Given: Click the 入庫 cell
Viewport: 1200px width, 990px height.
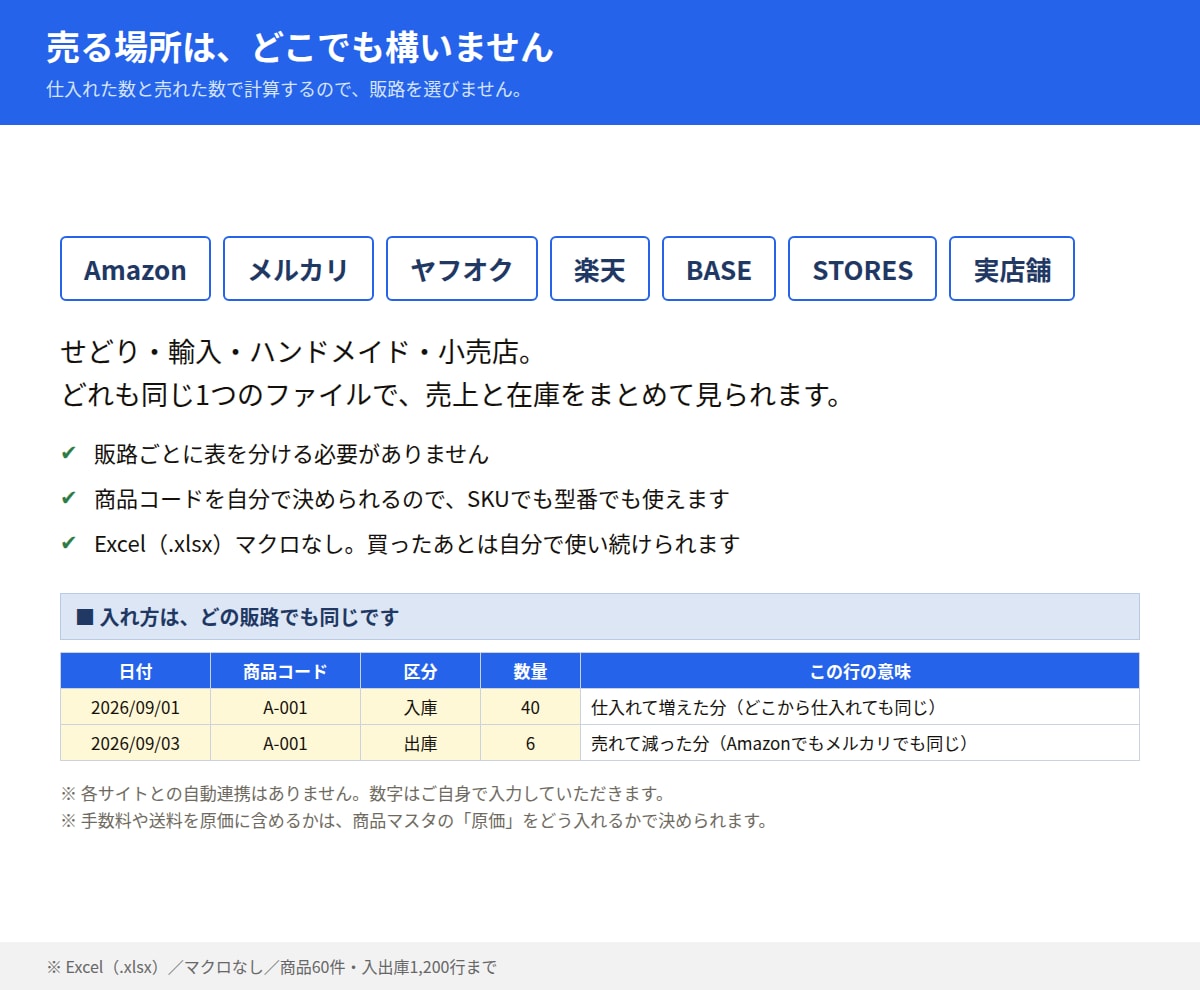Looking at the screenshot, I should [420, 707].
